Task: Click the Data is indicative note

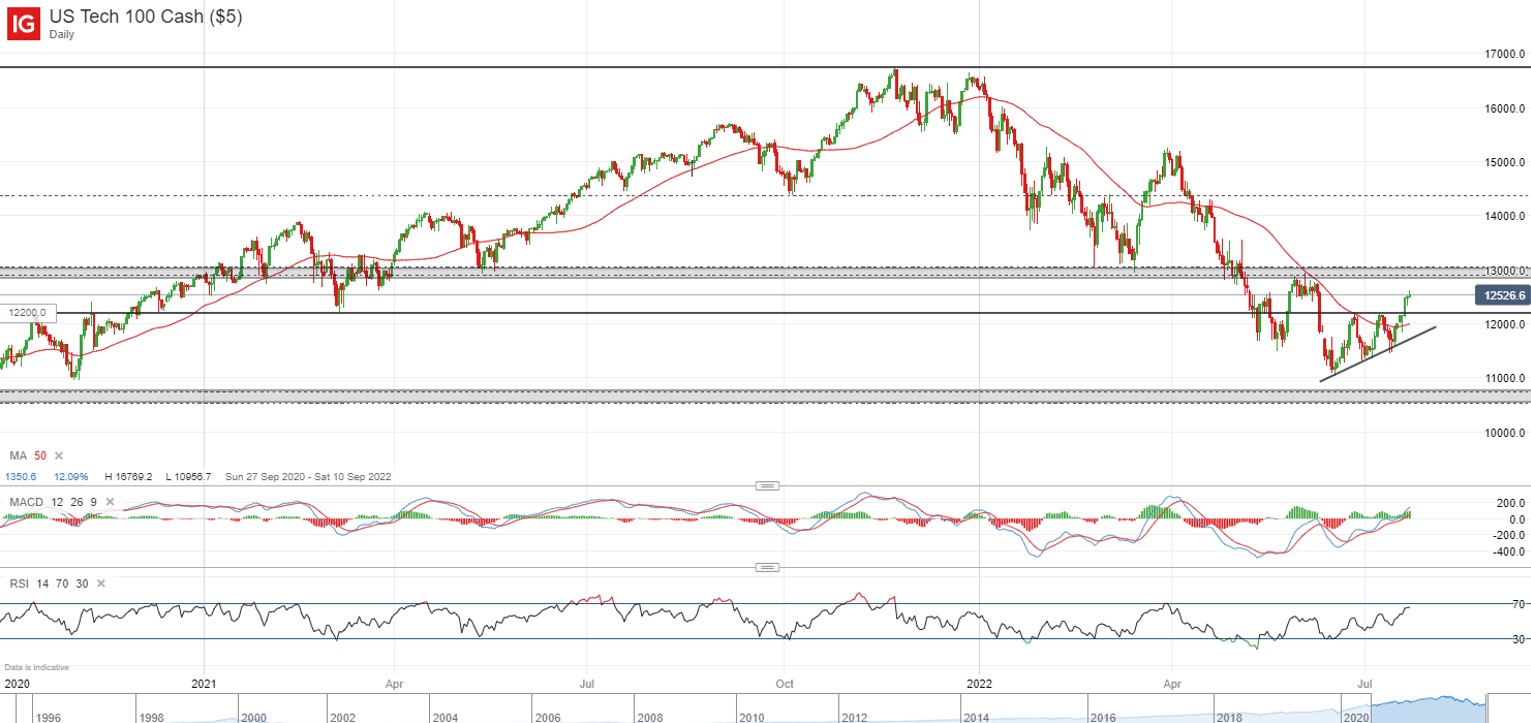Action: pos(37,667)
